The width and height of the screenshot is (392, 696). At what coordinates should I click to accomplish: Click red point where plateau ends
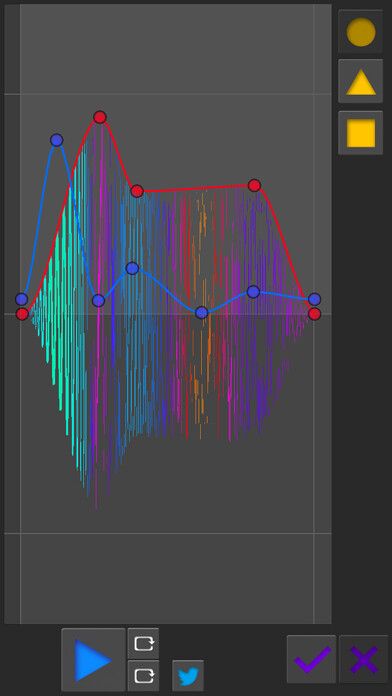pyautogui.click(x=254, y=185)
